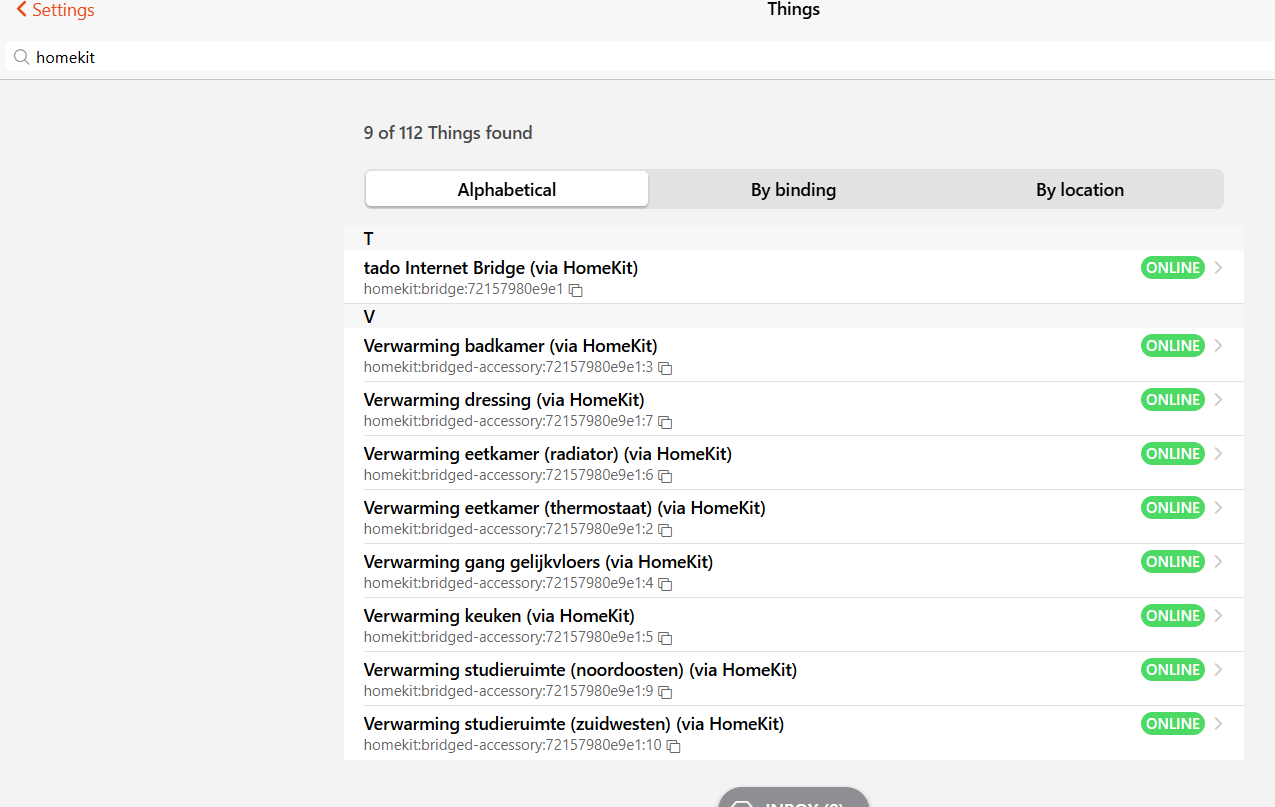The height and width of the screenshot is (807, 1275).
Task: Click ONLINE badge of Verwarming eetkamer (radiator)
Action: 1173,454
